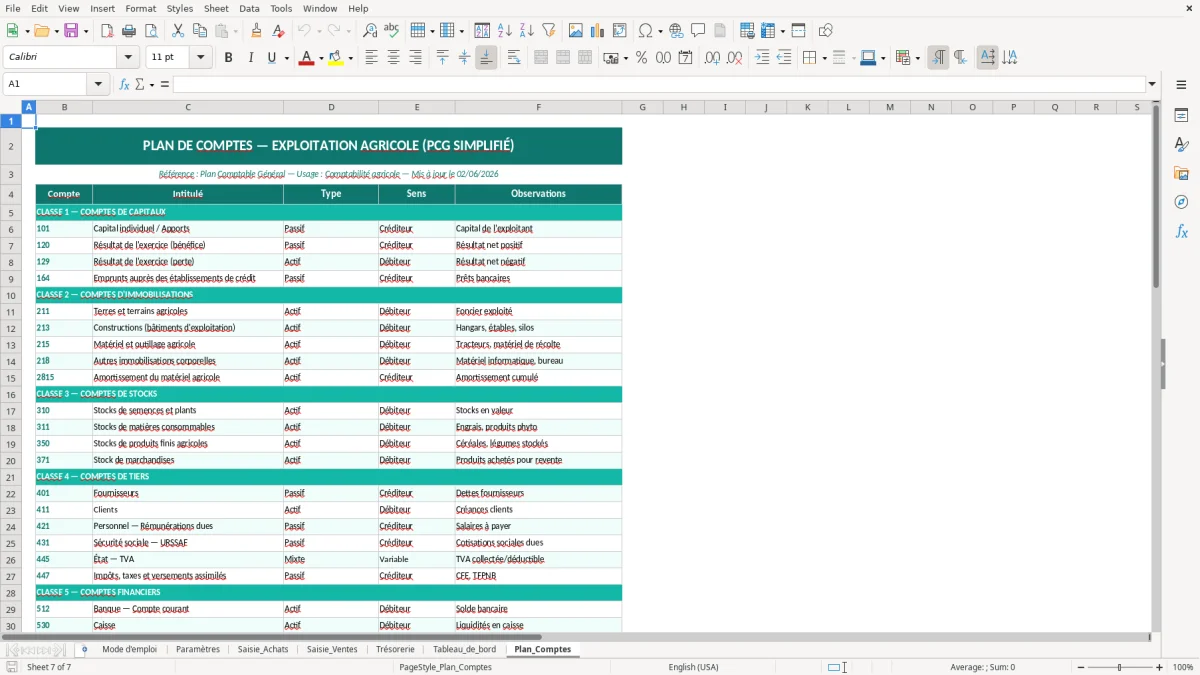Click the Cut scissors icon
This screenshot has height=675, width=1200.
pyautogui.click(x=178, y=31)
